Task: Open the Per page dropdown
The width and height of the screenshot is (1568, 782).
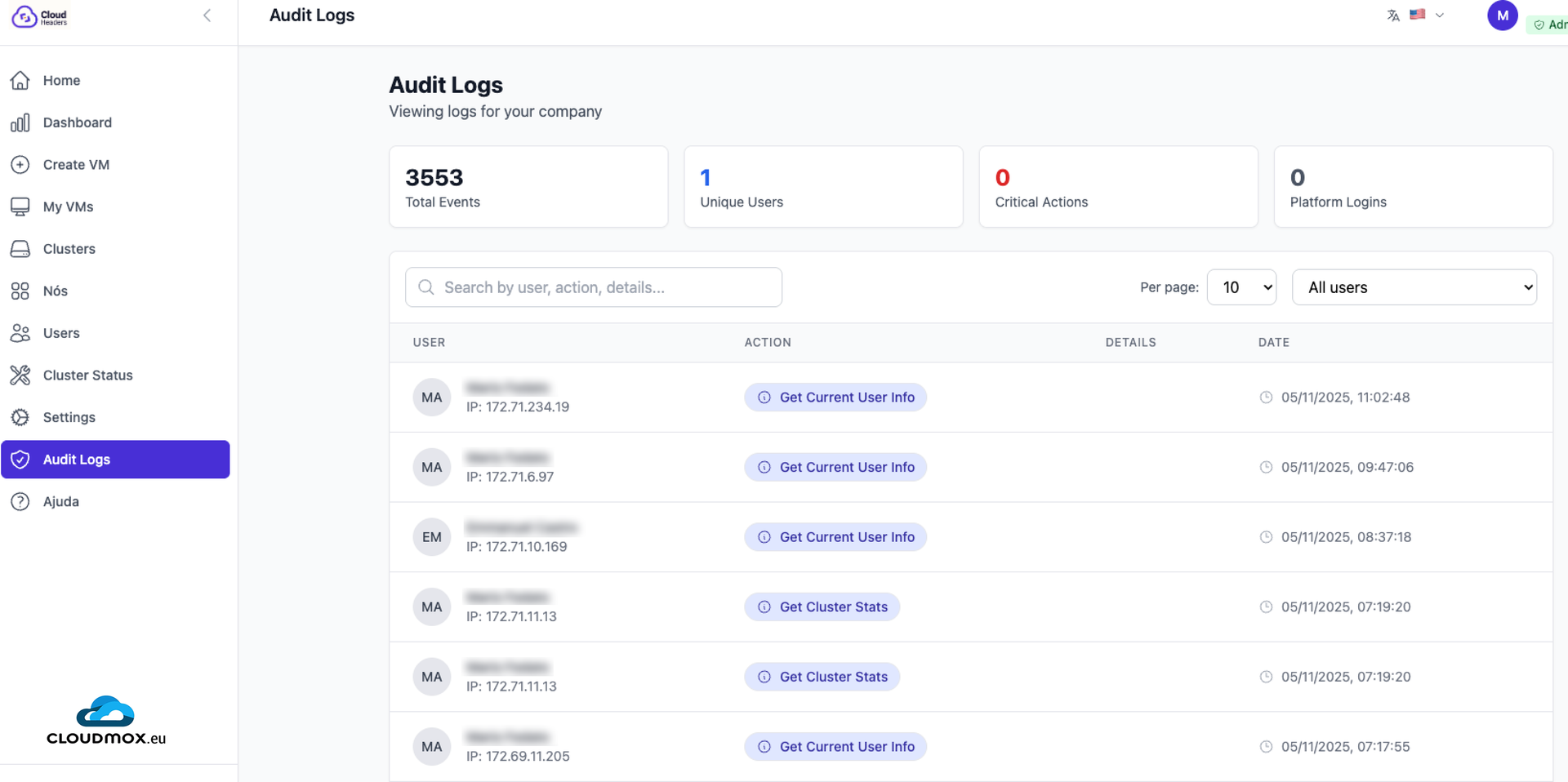Action: coord(1241,287)
